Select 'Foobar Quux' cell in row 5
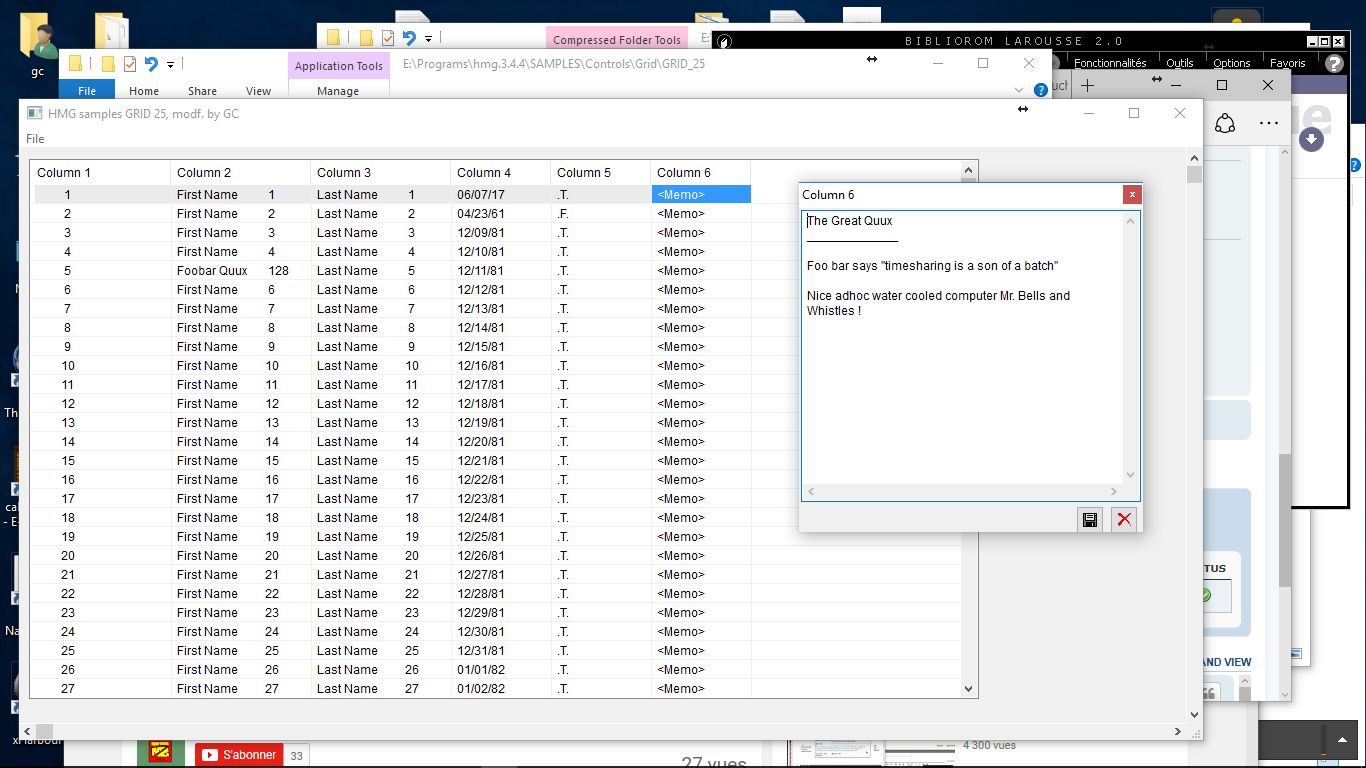 [241, 271]
